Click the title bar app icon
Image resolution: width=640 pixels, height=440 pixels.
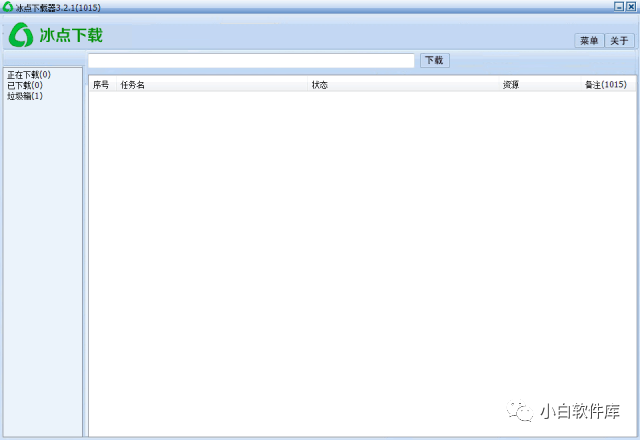[x=8, y=7]
